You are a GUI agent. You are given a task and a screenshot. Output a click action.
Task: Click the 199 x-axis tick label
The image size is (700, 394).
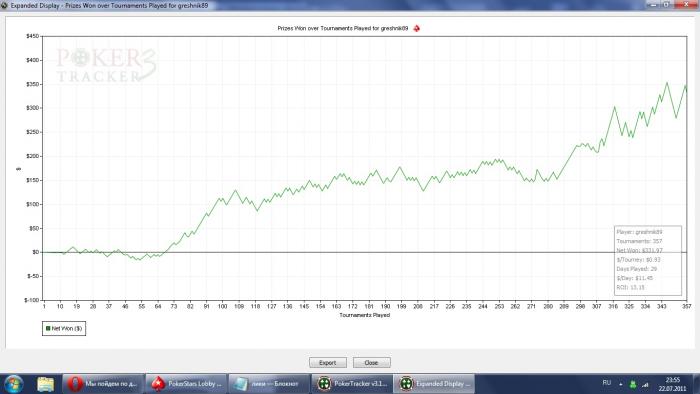pos(401,307)
